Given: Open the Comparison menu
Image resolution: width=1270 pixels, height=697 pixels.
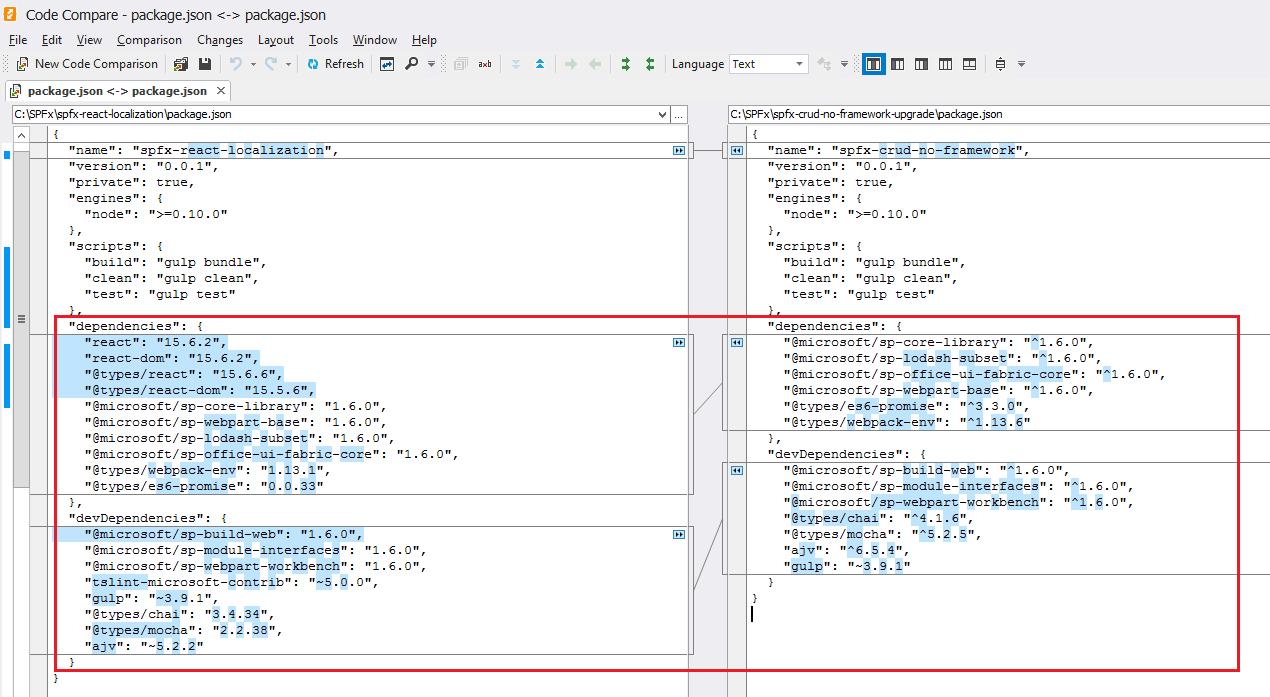Looking at the screenshot, I should click(149, 40).
